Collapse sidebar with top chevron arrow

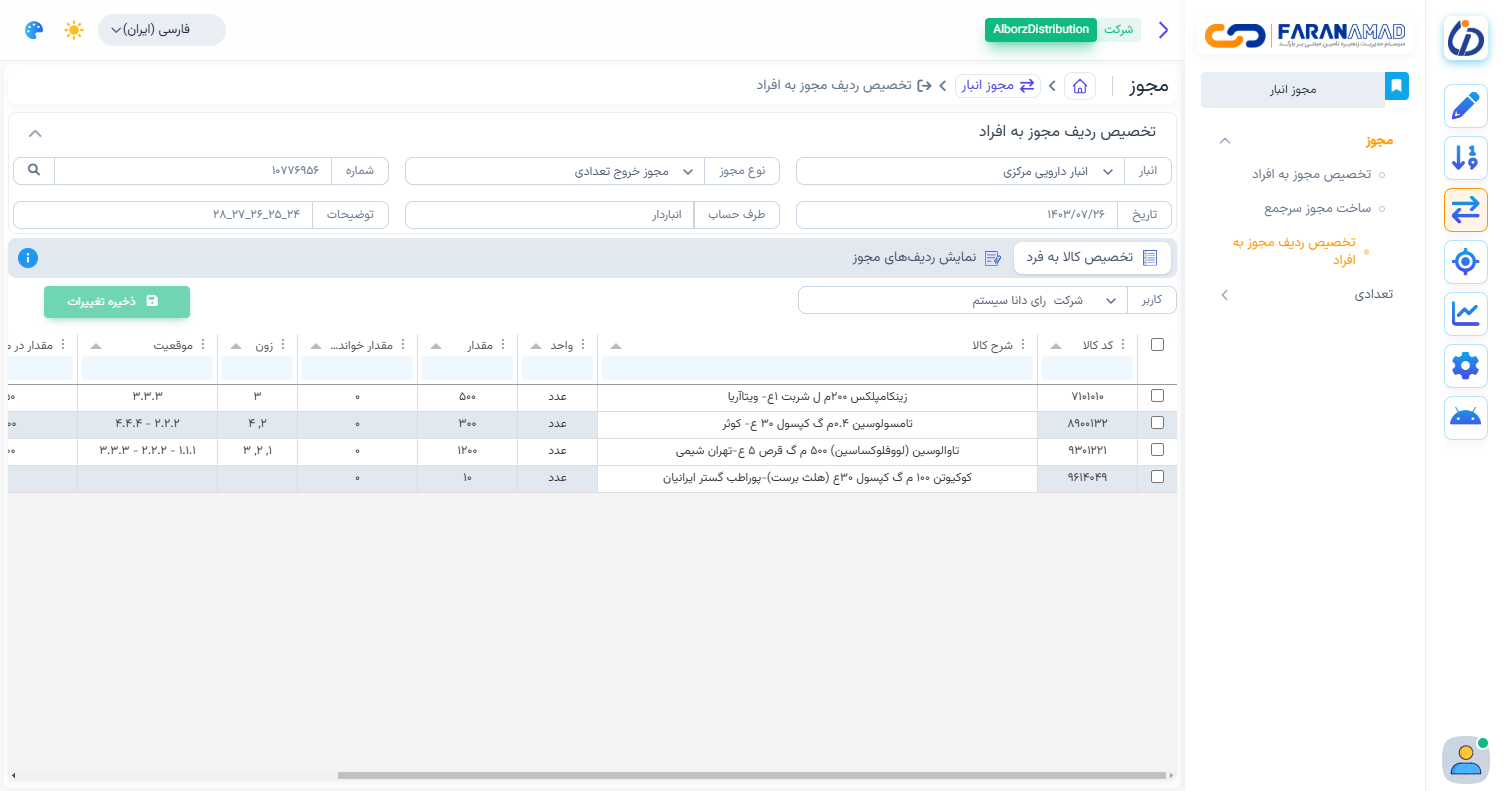click(1163, 30)
